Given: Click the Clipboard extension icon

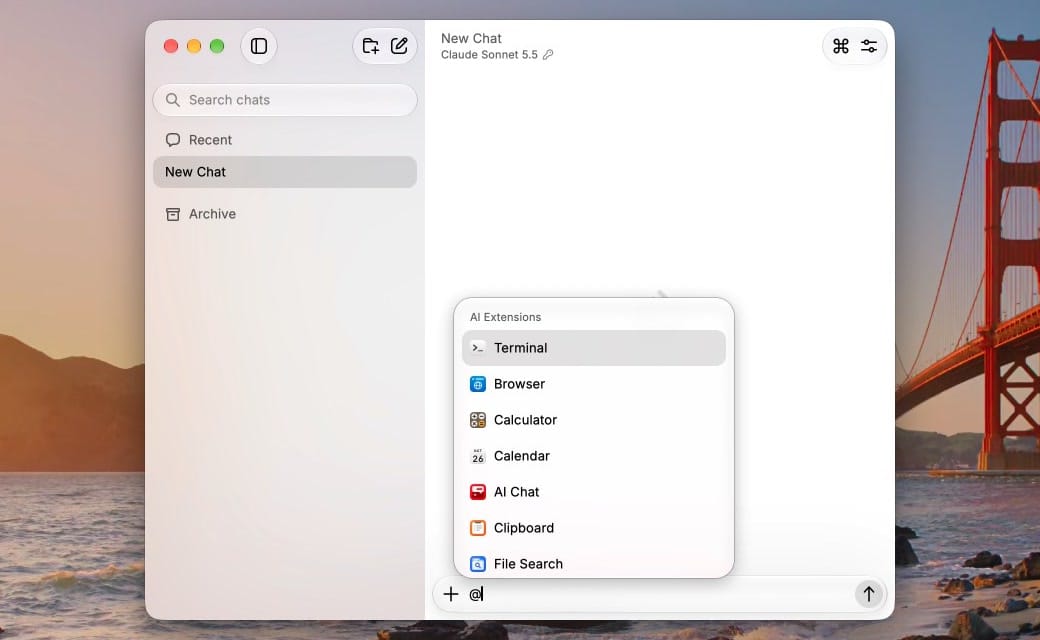Looking at the screenshot, I should coord(478,528).
